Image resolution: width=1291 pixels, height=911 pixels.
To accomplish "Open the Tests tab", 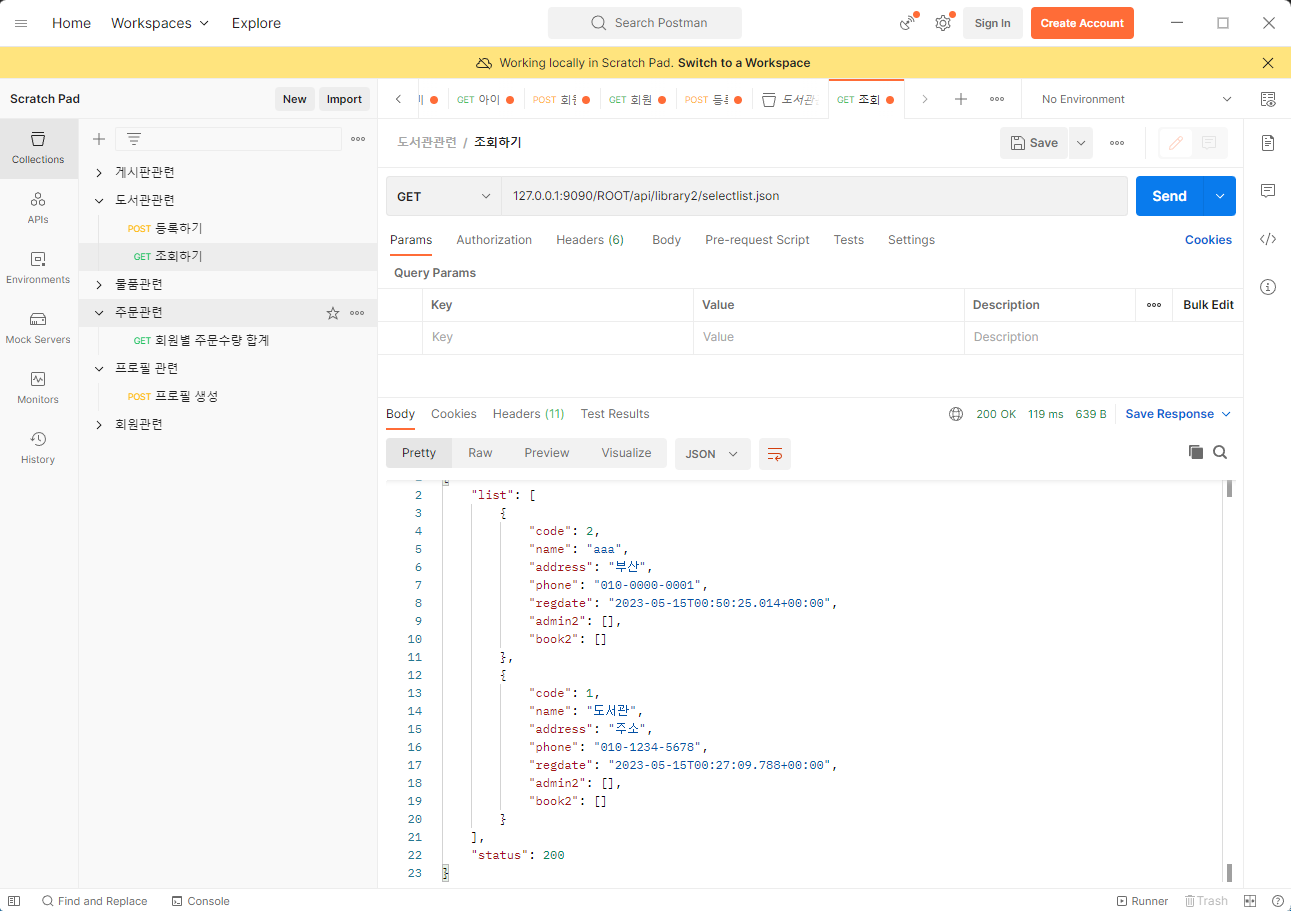I will click(x=848, y=240).
